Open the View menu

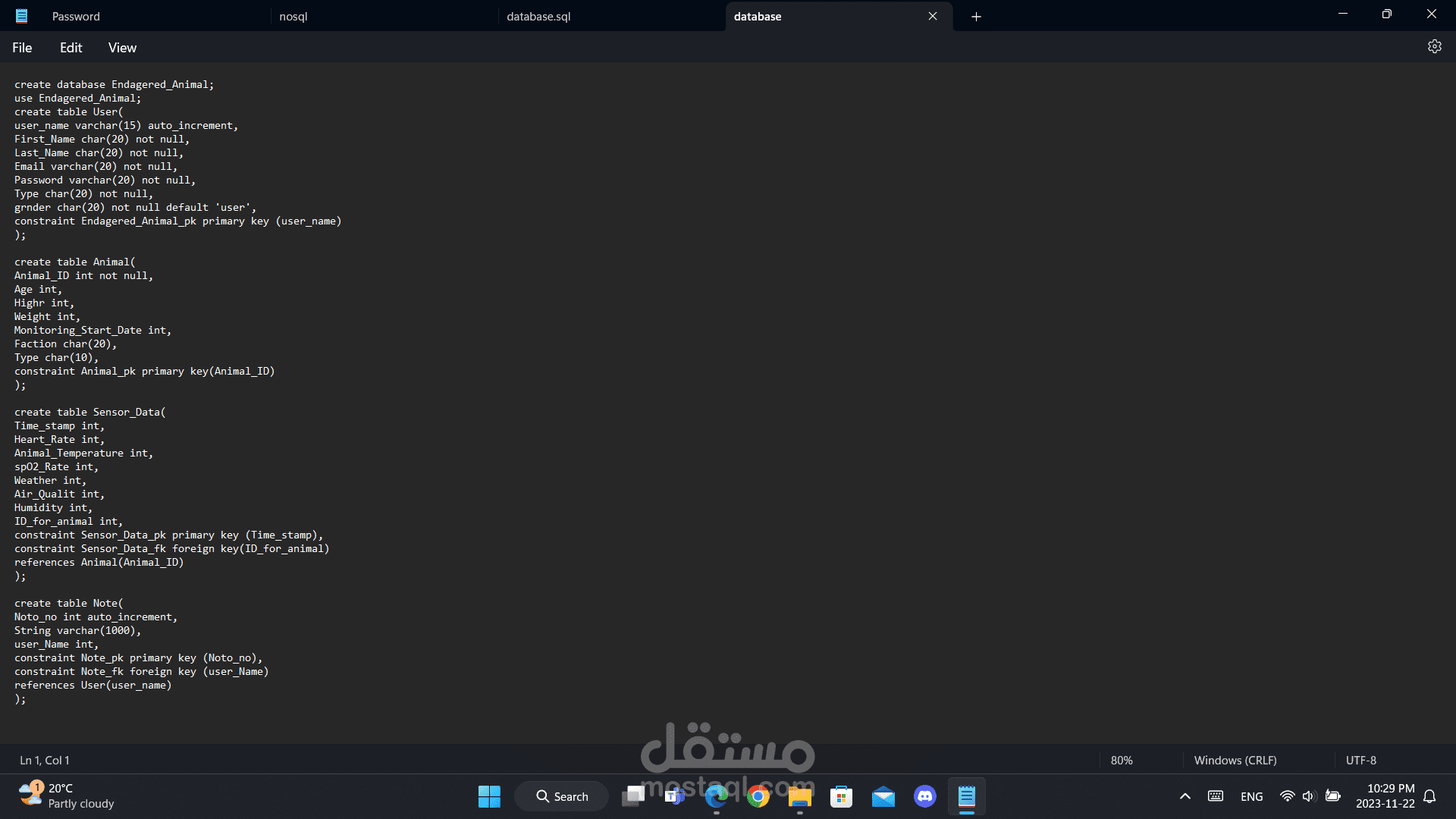coord(122,48)
